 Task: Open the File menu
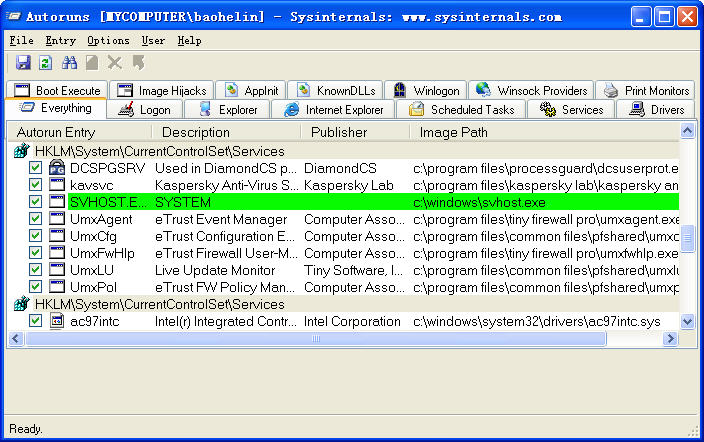pyautogui.click(x=22, y=40)
